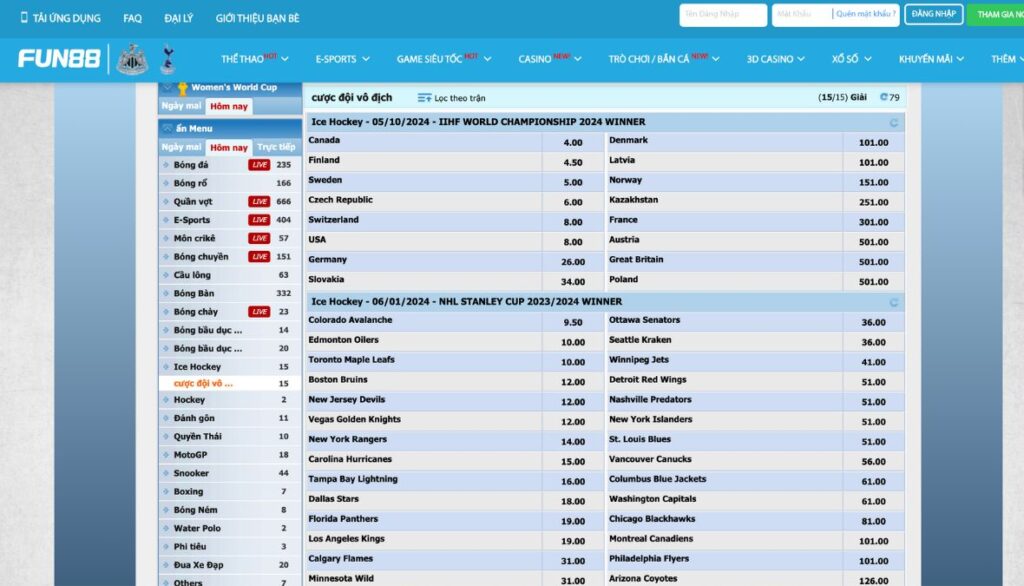Viewport: 1024px width, 586px height.
Task: Select Cầu lông in the sports list
Action: 230,275
